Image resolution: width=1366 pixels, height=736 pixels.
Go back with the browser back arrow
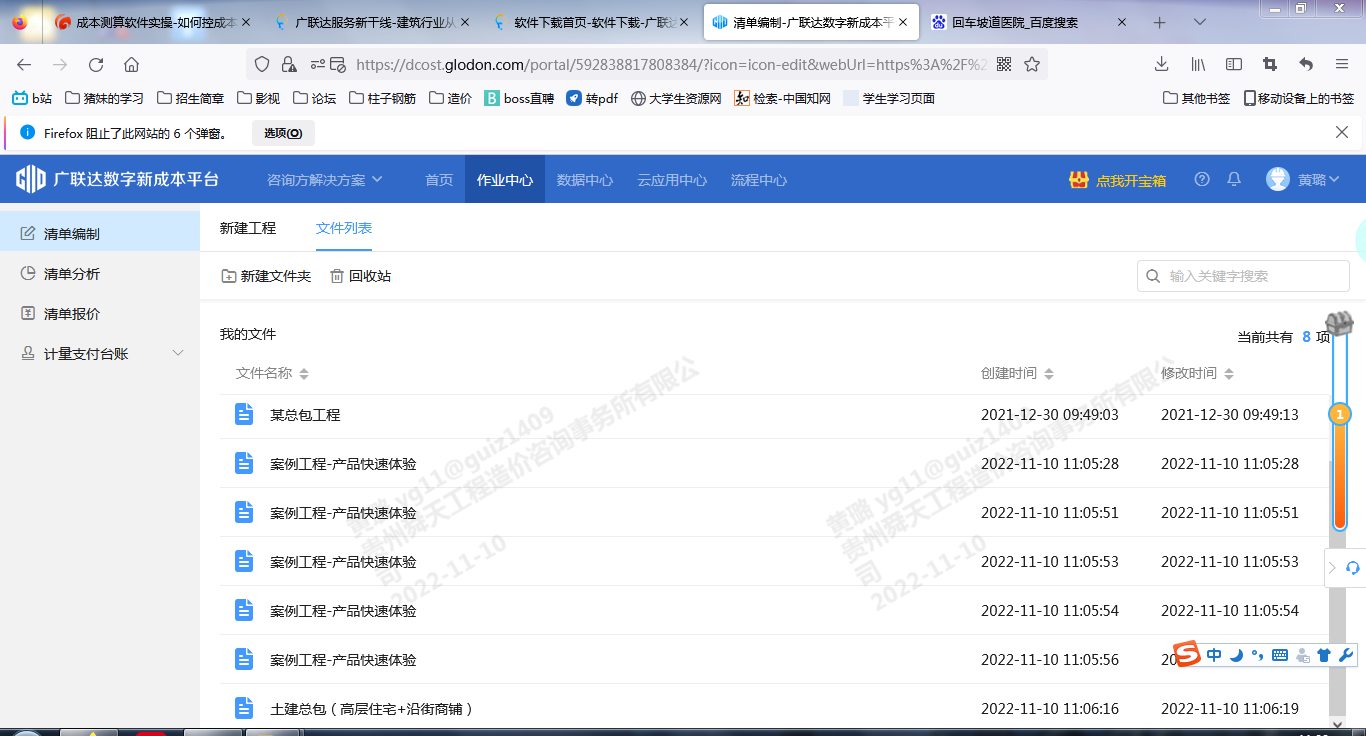(x=24, y=64)
